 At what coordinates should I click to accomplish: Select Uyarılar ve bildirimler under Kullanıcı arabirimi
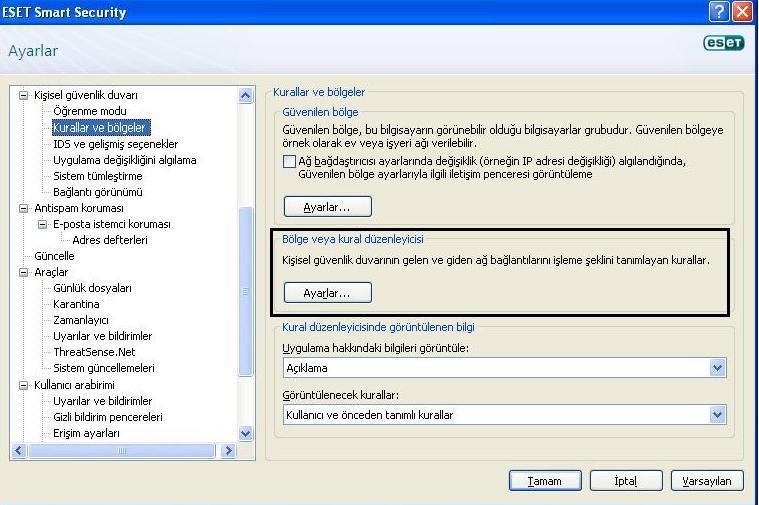click(x=102, y=401)
